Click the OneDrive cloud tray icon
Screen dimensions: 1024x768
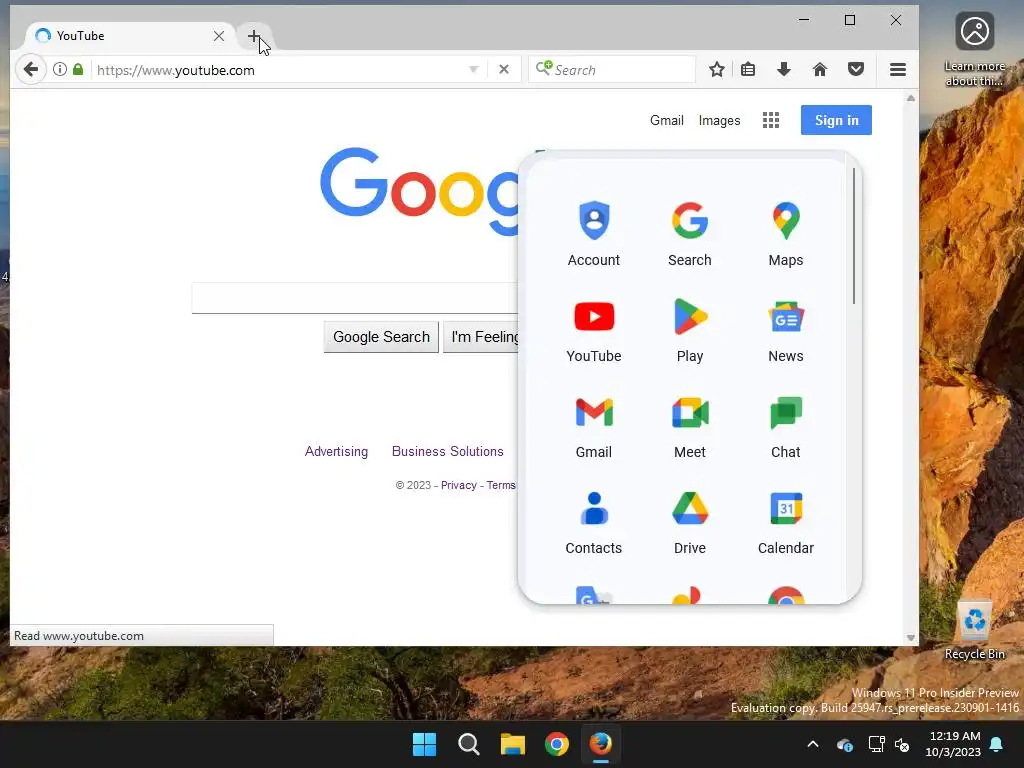pos(845,744)
